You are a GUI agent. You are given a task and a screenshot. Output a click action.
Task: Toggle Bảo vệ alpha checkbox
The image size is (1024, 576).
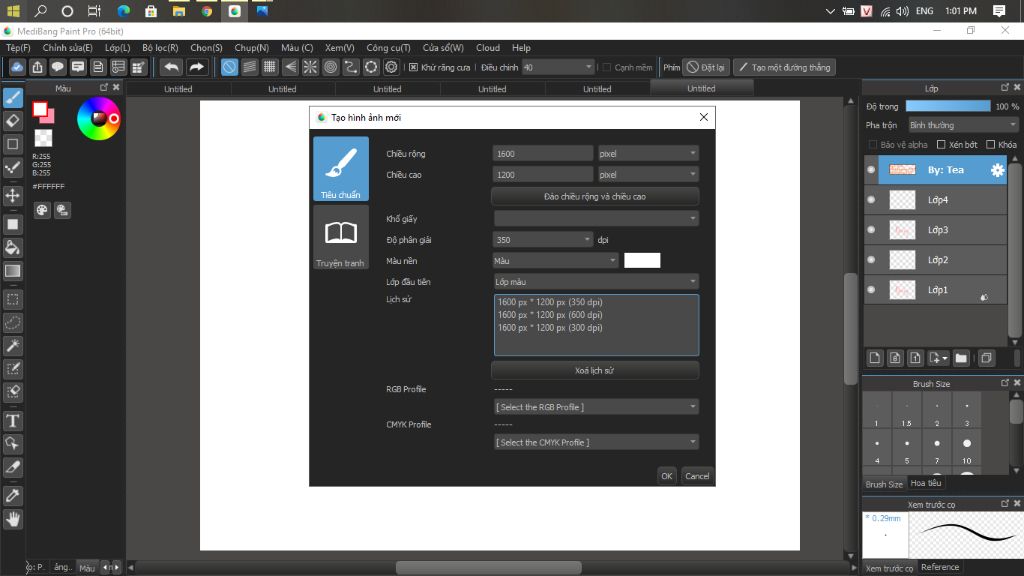(x=872, y=144)
